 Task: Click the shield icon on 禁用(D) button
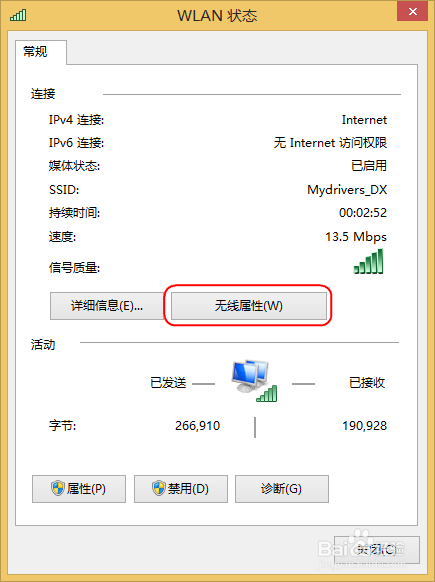(x=159, y=488)
